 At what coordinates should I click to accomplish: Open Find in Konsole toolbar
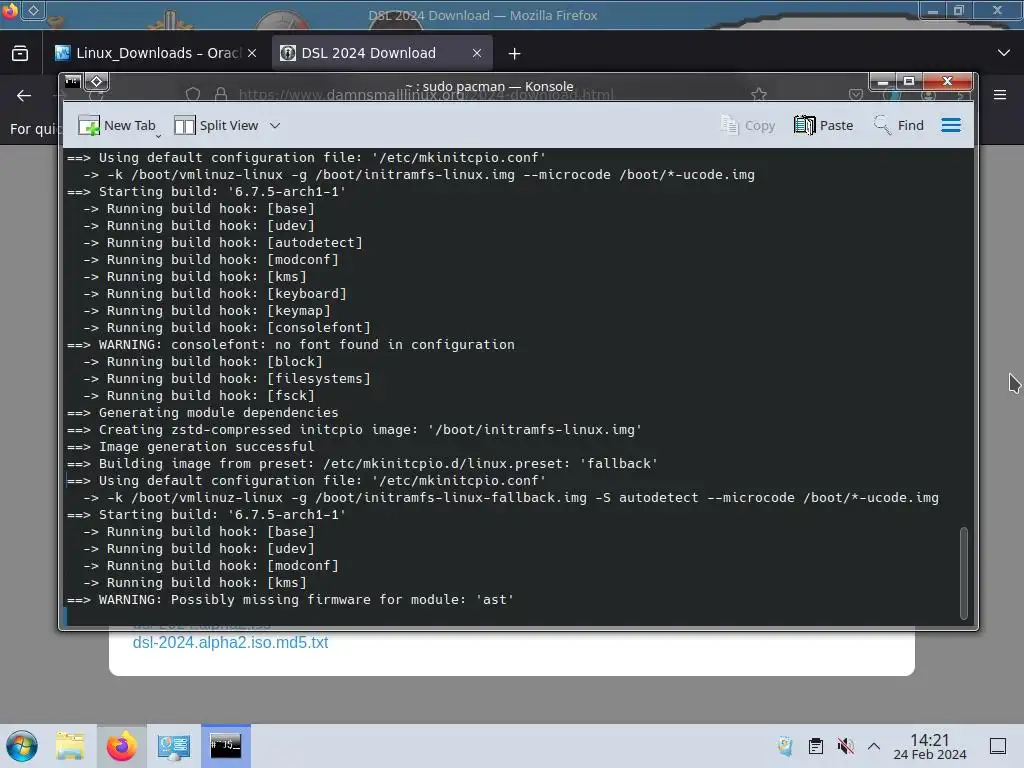point(899,125)
